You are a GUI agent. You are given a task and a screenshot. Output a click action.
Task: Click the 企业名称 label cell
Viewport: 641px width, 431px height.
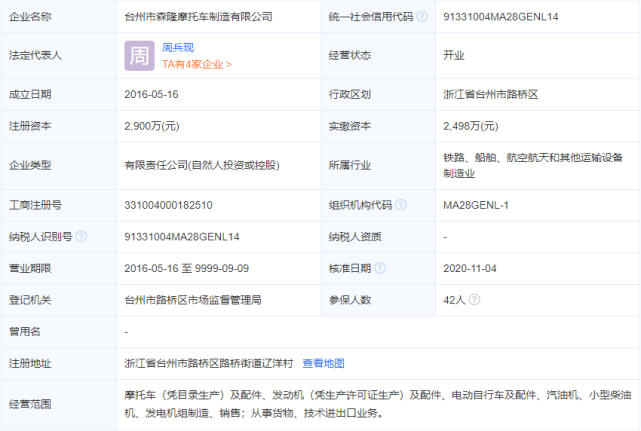59,16
